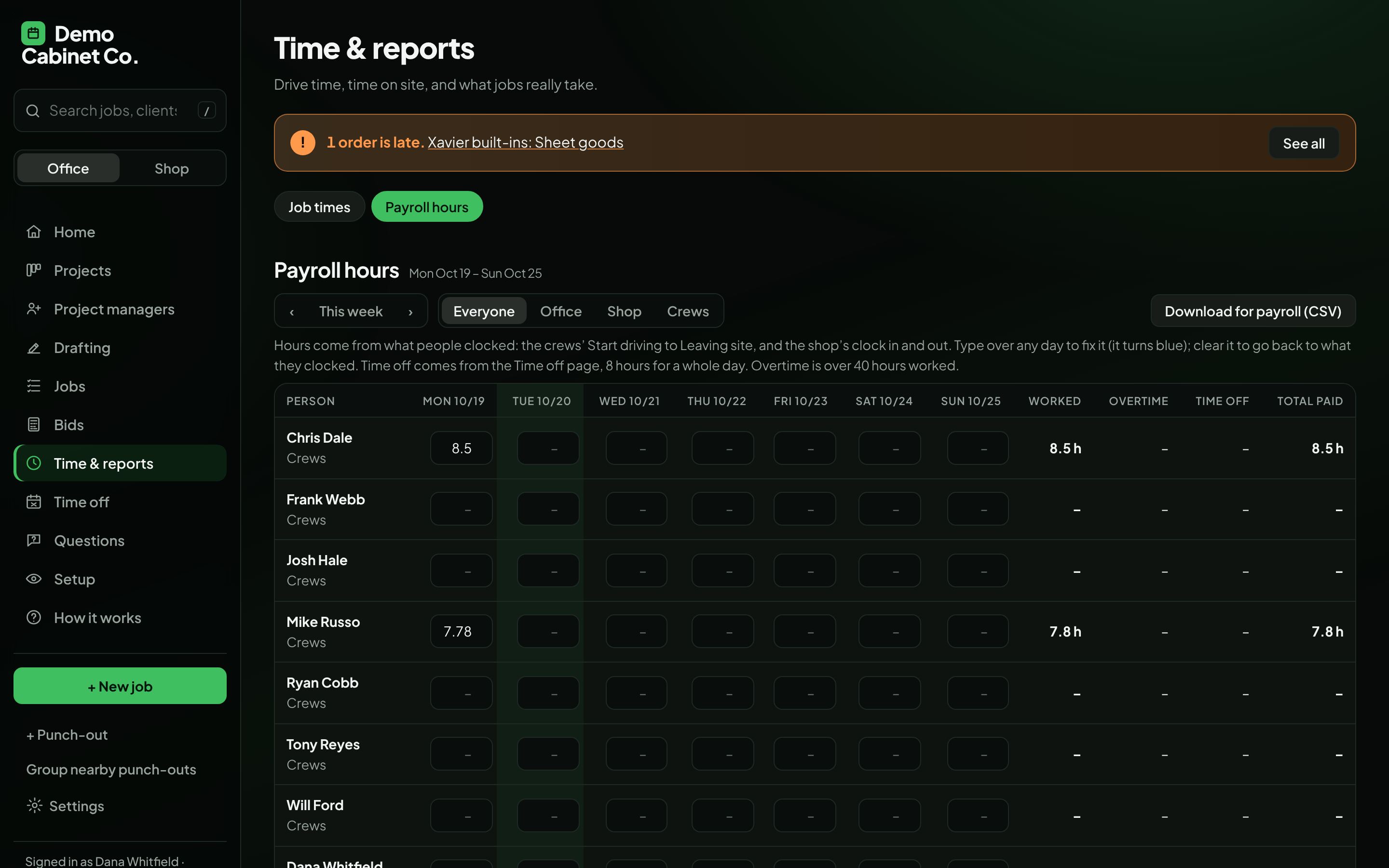Image resolution: width=1389 pixels, height=868 pixels.
Task: Filter payroll hours to Crews
Action: pyautogui.click(x=688, y=311)
